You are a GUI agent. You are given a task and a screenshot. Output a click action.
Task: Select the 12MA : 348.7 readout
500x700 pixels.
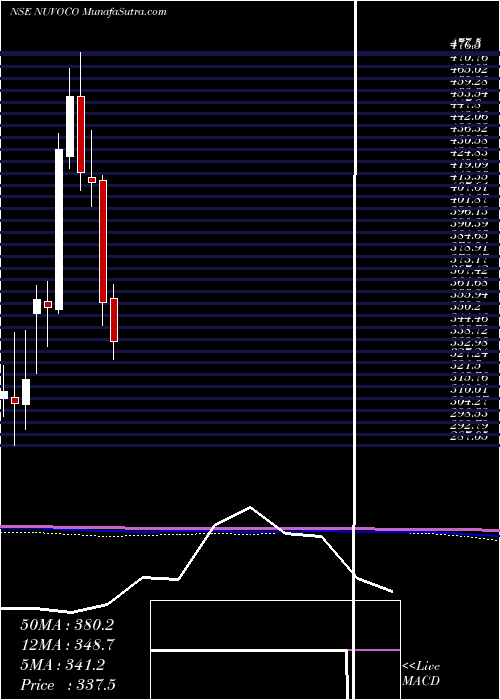pyautogui.click(x=68, y=645)
